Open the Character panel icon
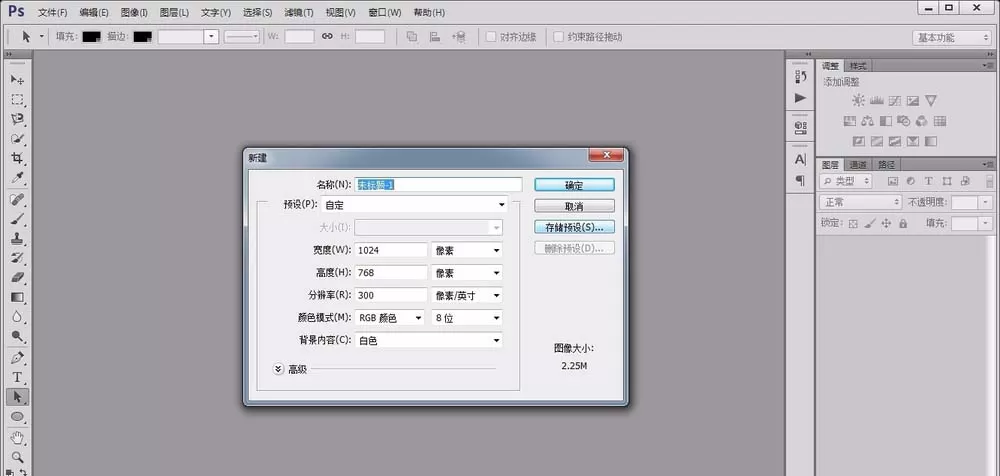 (800, 160)
